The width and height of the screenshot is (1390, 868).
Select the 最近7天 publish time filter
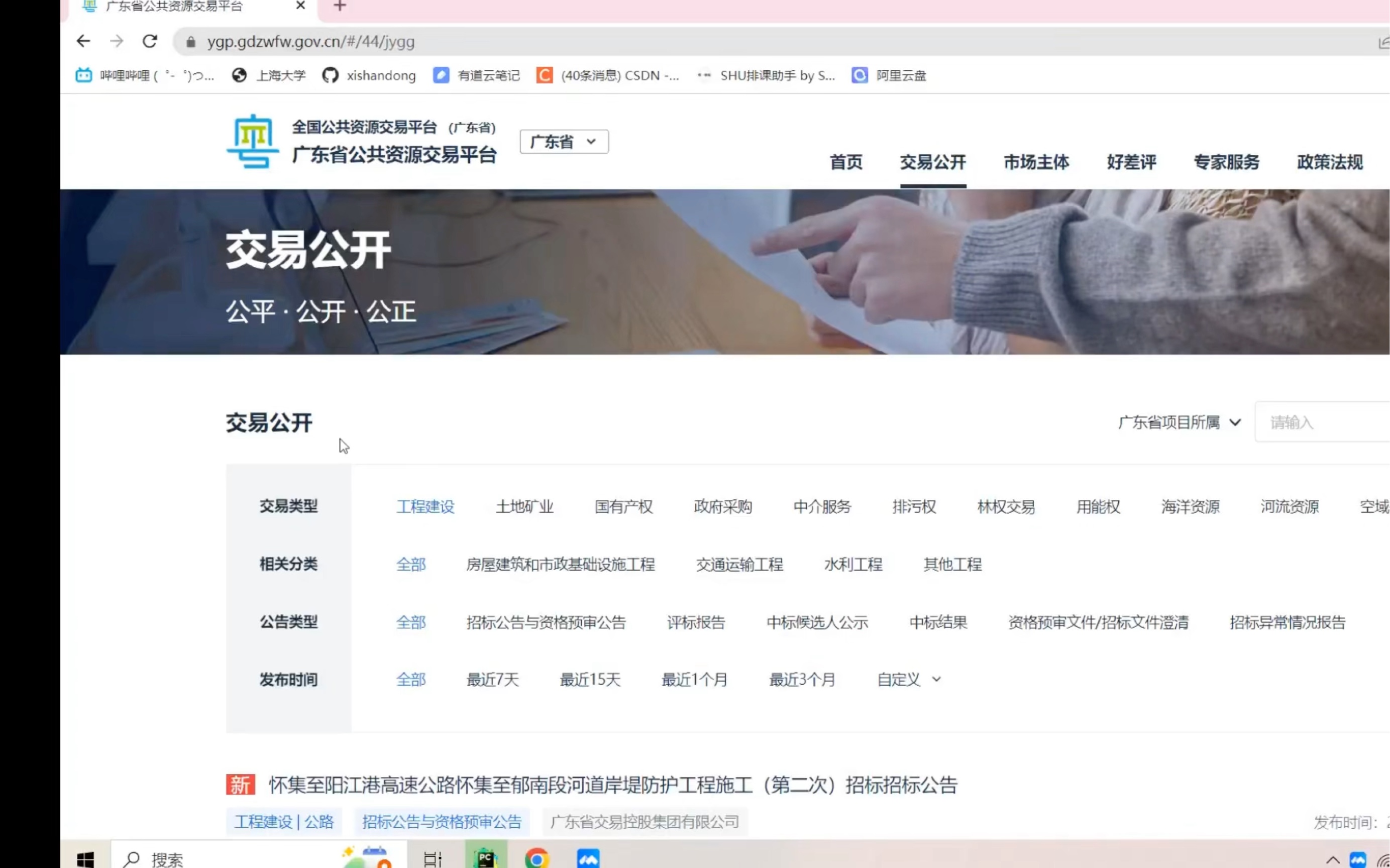click(493, 679)
